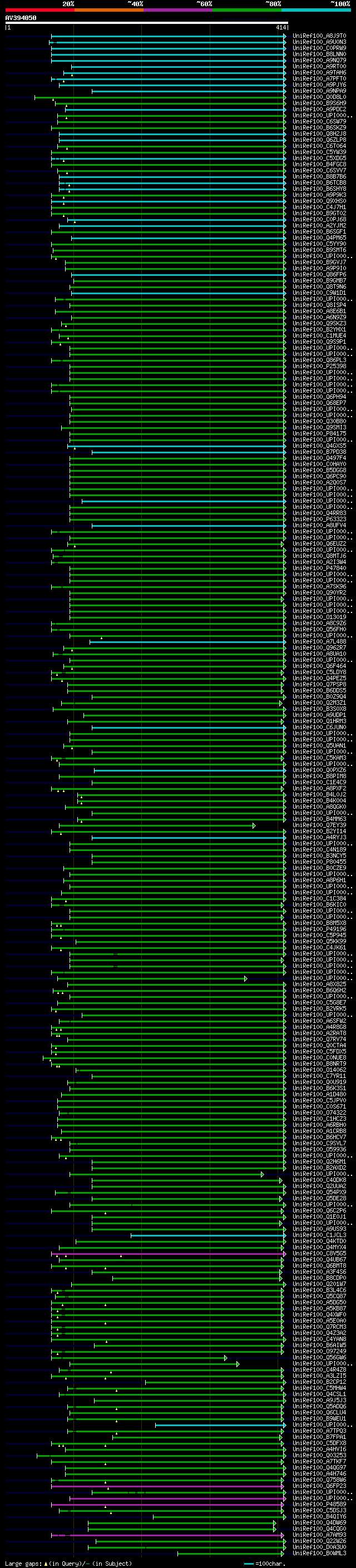Image resolution: width=356 pixels, height=1568 pixels.
Task: Select hit label UniRef100_B4K004
Action: tap(319, 800)
